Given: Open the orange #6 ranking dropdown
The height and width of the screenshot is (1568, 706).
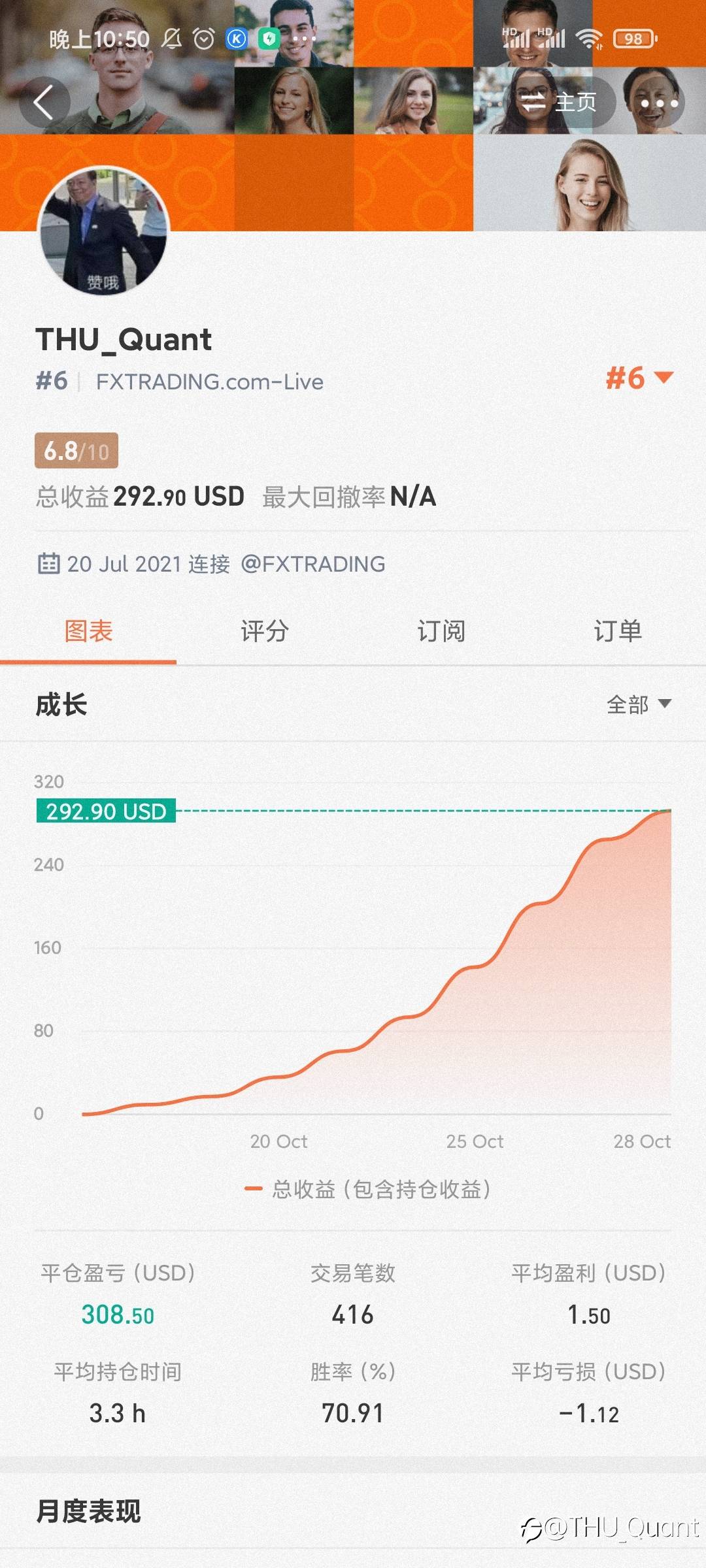Looking at the screenshot, I should pyautogui.click(x=639, y=378).
